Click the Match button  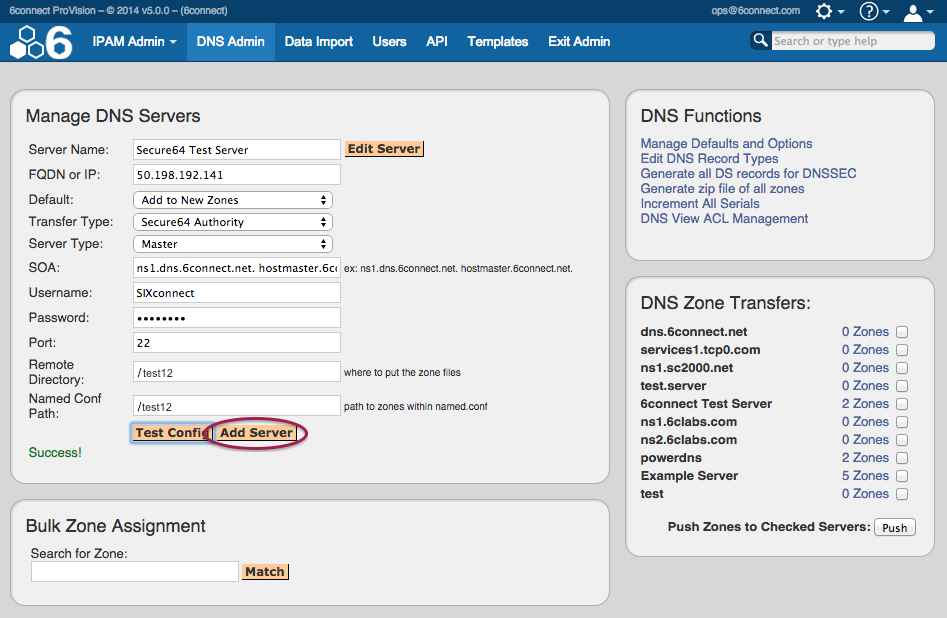click(x=265, y=571)
